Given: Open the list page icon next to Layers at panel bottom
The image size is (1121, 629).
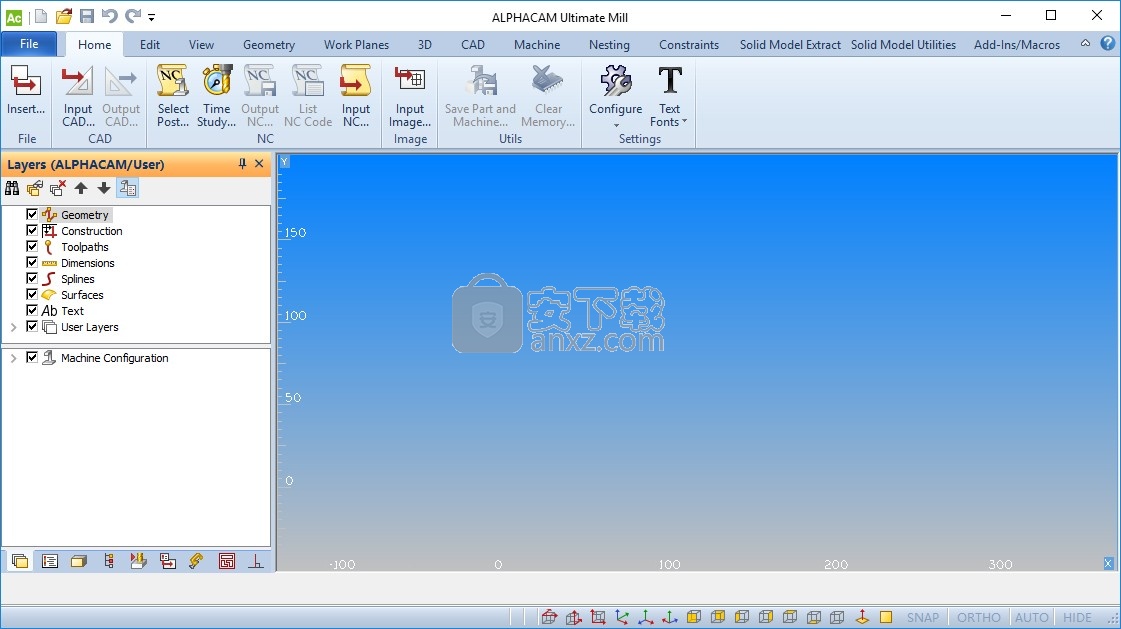Looking at the screenshot, I should (49, 561).
